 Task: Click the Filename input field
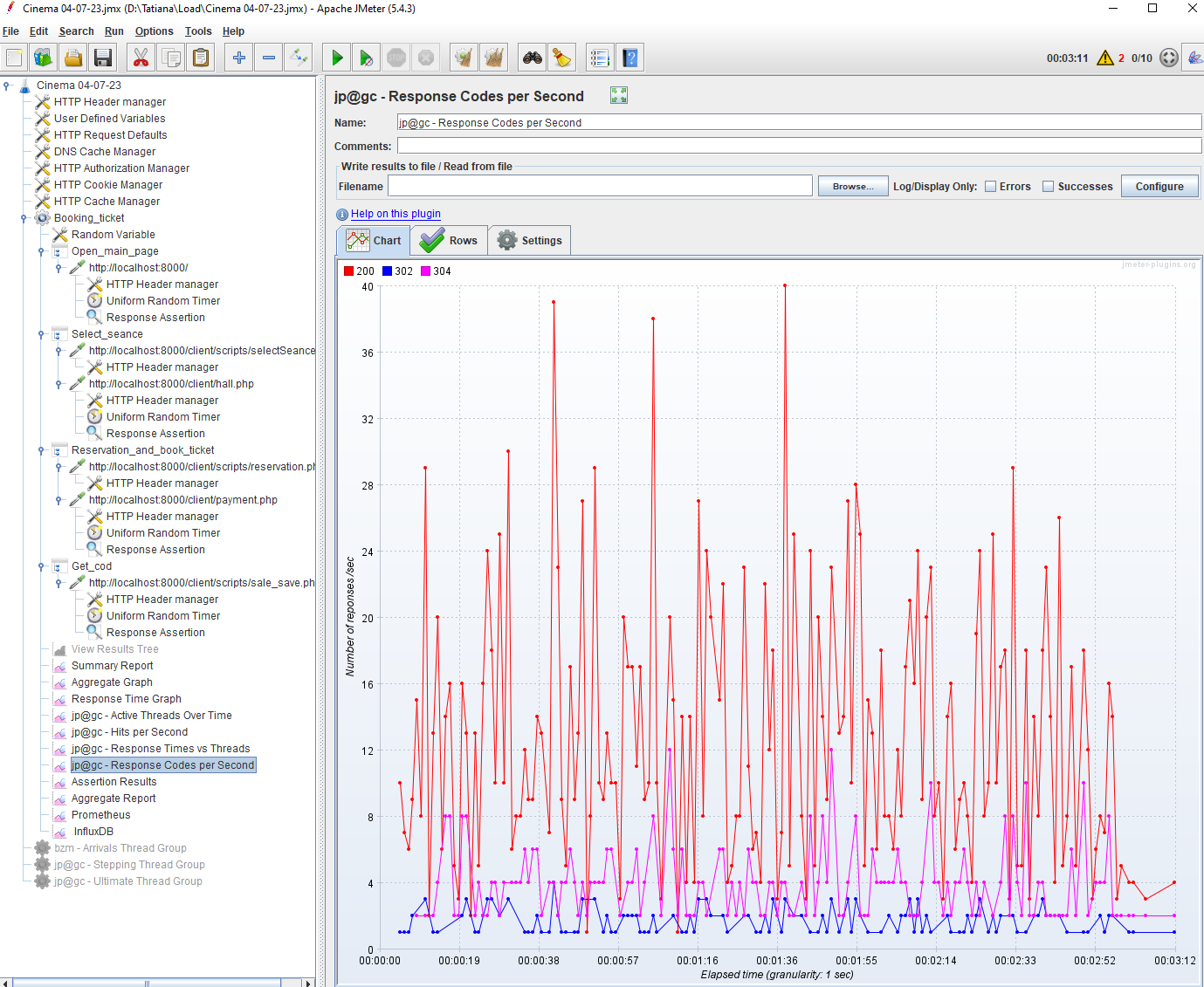[x=600, y=186]
